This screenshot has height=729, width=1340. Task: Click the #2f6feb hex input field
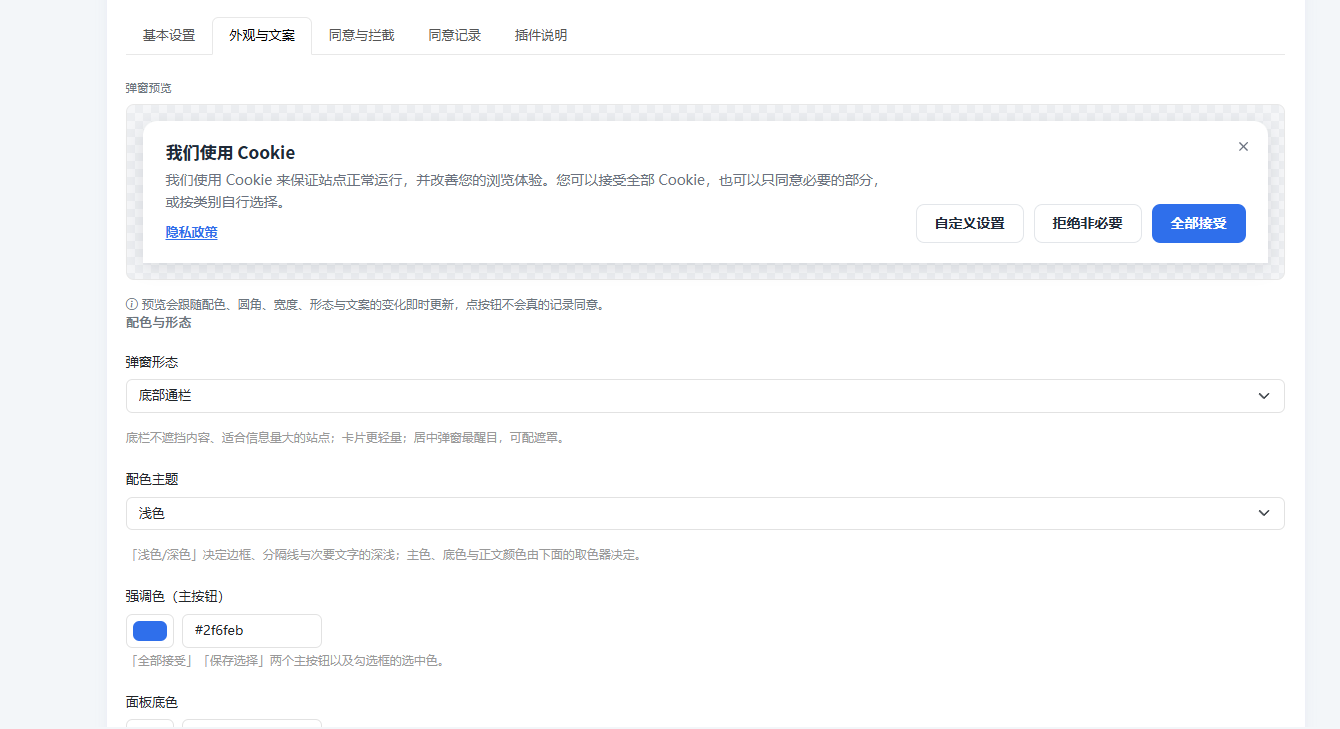click(252, 631)
